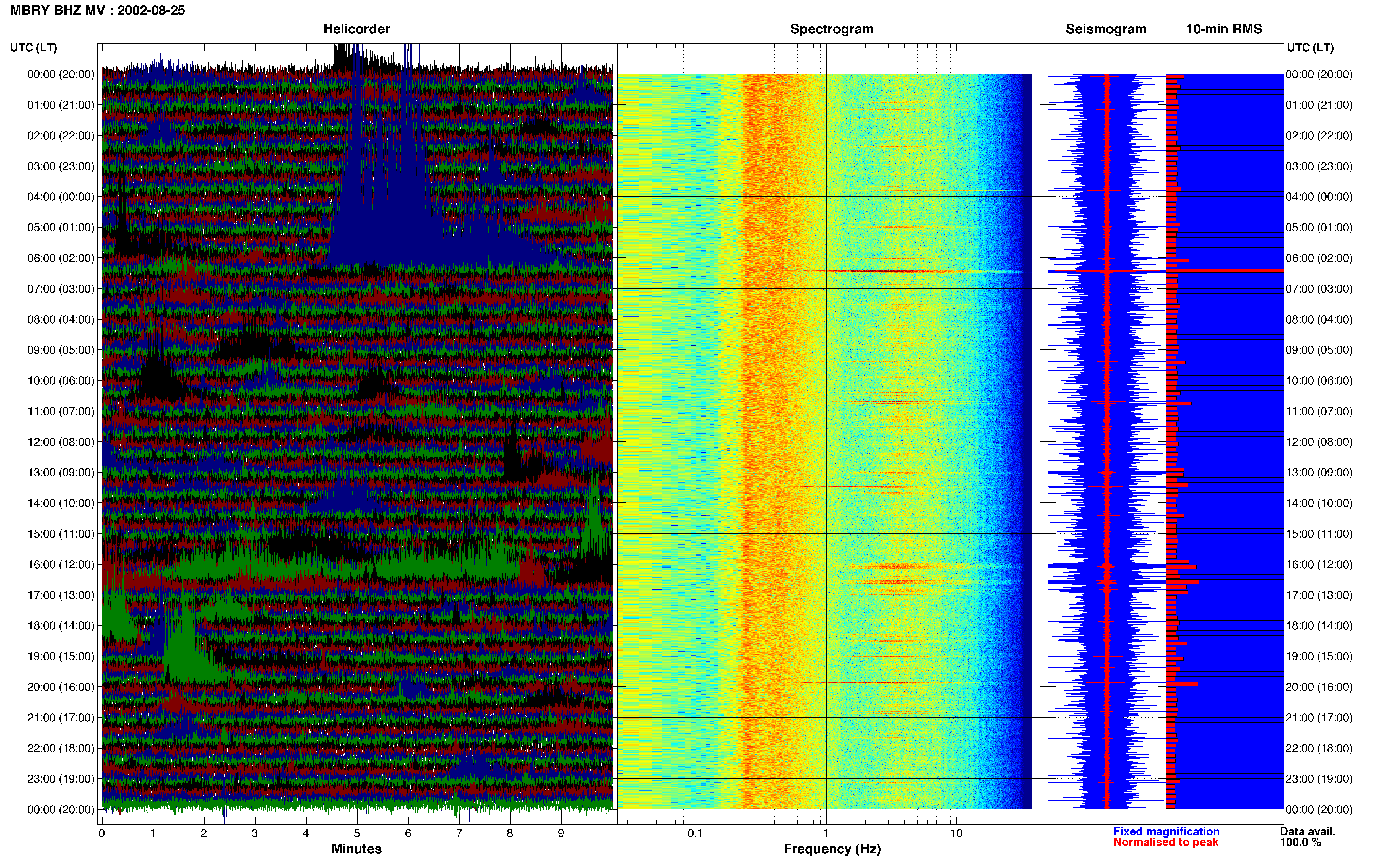Click the '5' tick on the Minutes axis
This screenshot has height=868, width=1388.
[357, 833]
